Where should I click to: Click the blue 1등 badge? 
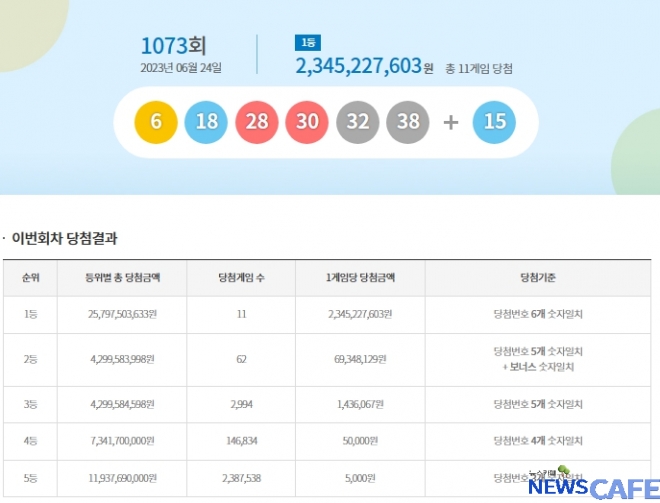tap(306, 42)
